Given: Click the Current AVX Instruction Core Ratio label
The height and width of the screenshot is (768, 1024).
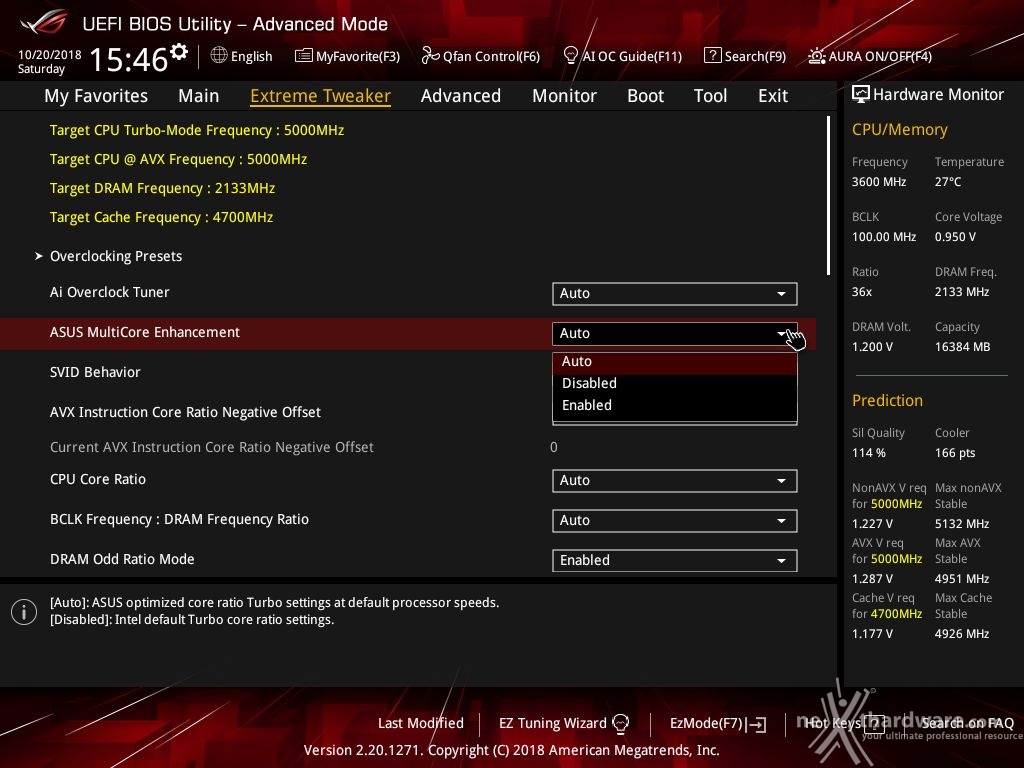Looking at the screenshot, I should (x=212, y=447).
